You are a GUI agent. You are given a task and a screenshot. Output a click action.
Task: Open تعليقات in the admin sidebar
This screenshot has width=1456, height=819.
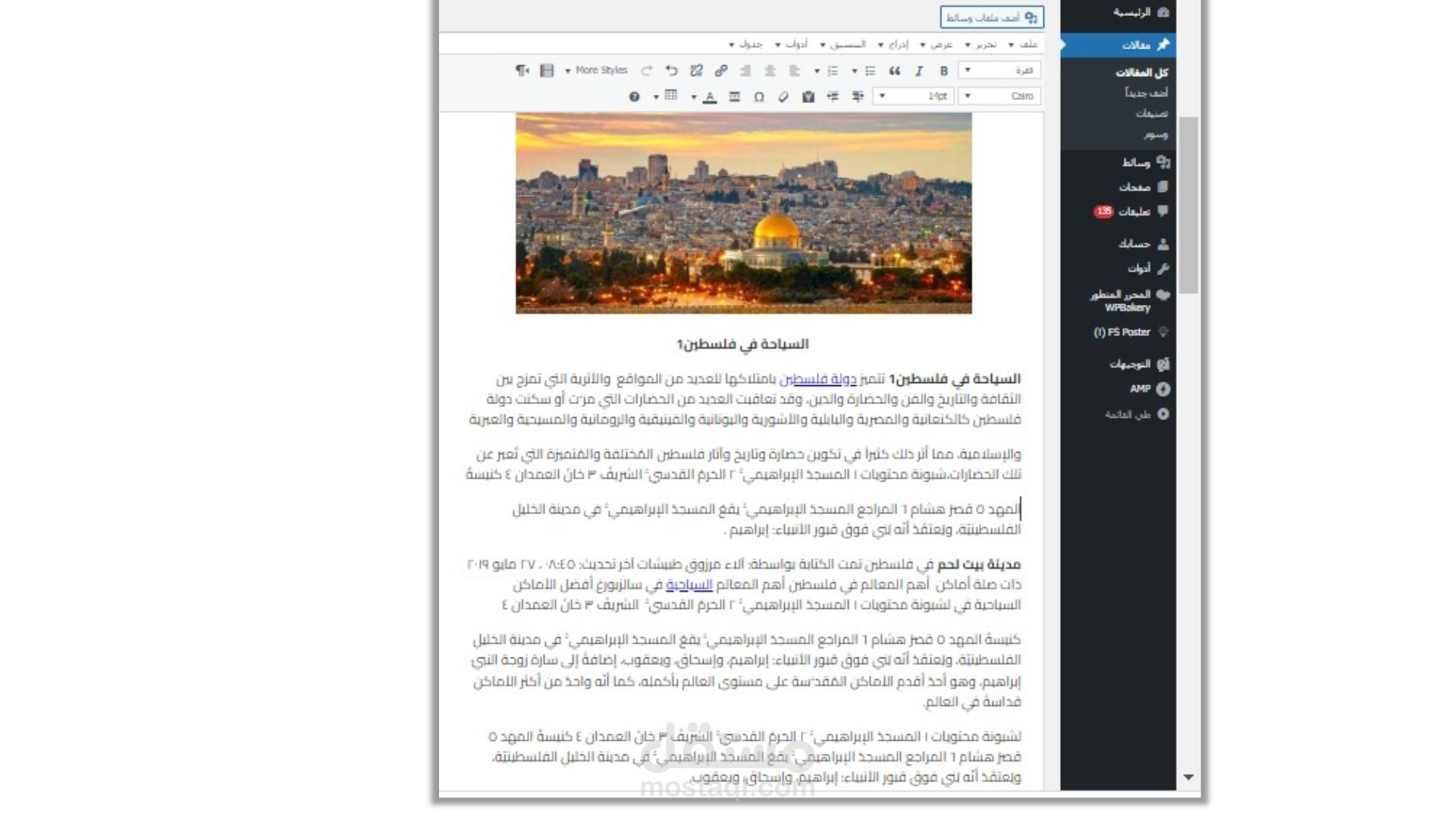tap(1134, 212)
